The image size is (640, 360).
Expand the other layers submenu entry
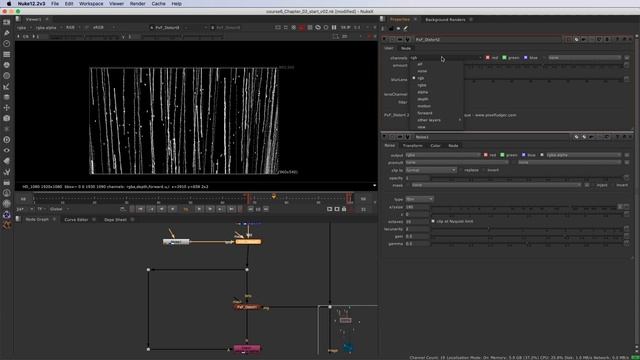click(439, 120)
